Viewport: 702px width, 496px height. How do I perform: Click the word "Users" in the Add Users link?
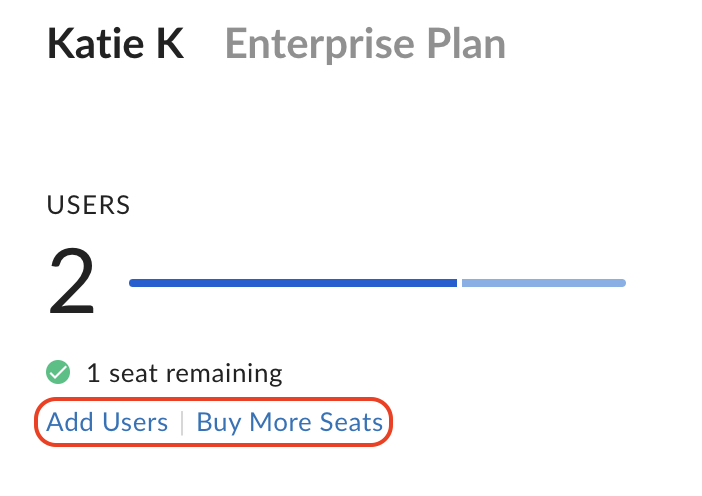(135, 422)
